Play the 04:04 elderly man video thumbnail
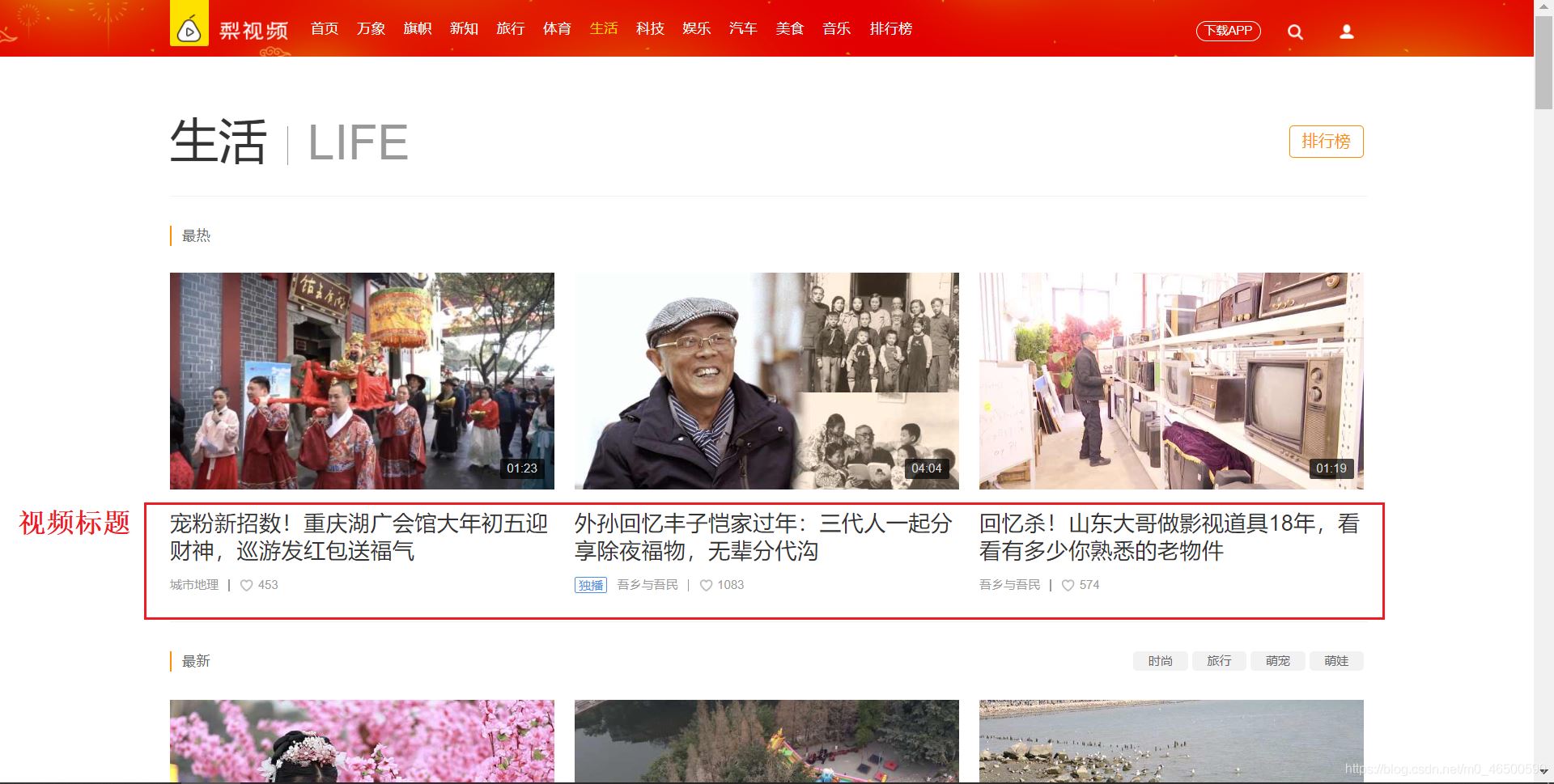This screenshot has width=1554, height=784. point(766,380)
